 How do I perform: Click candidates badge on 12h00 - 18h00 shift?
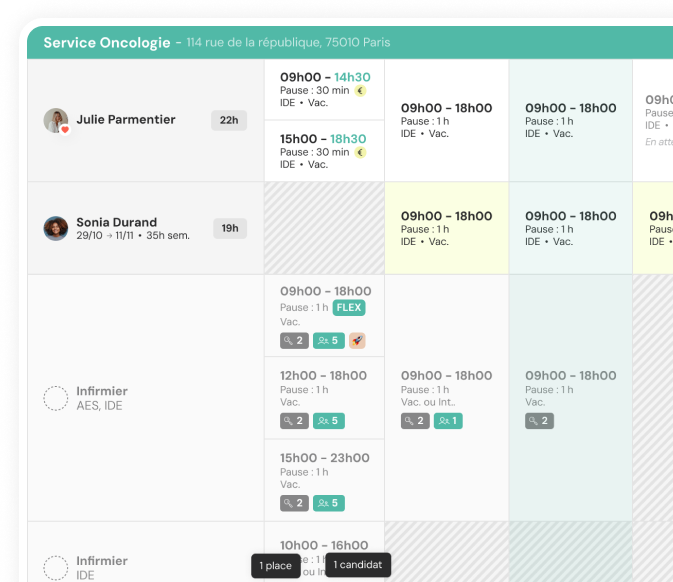point(328,421)
